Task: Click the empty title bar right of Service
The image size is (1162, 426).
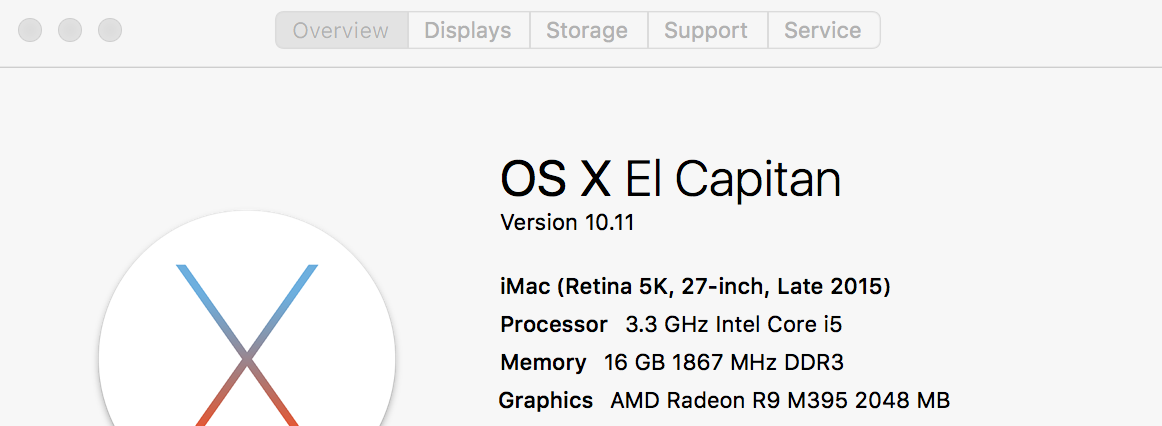Action: (x=1010, y=30)
